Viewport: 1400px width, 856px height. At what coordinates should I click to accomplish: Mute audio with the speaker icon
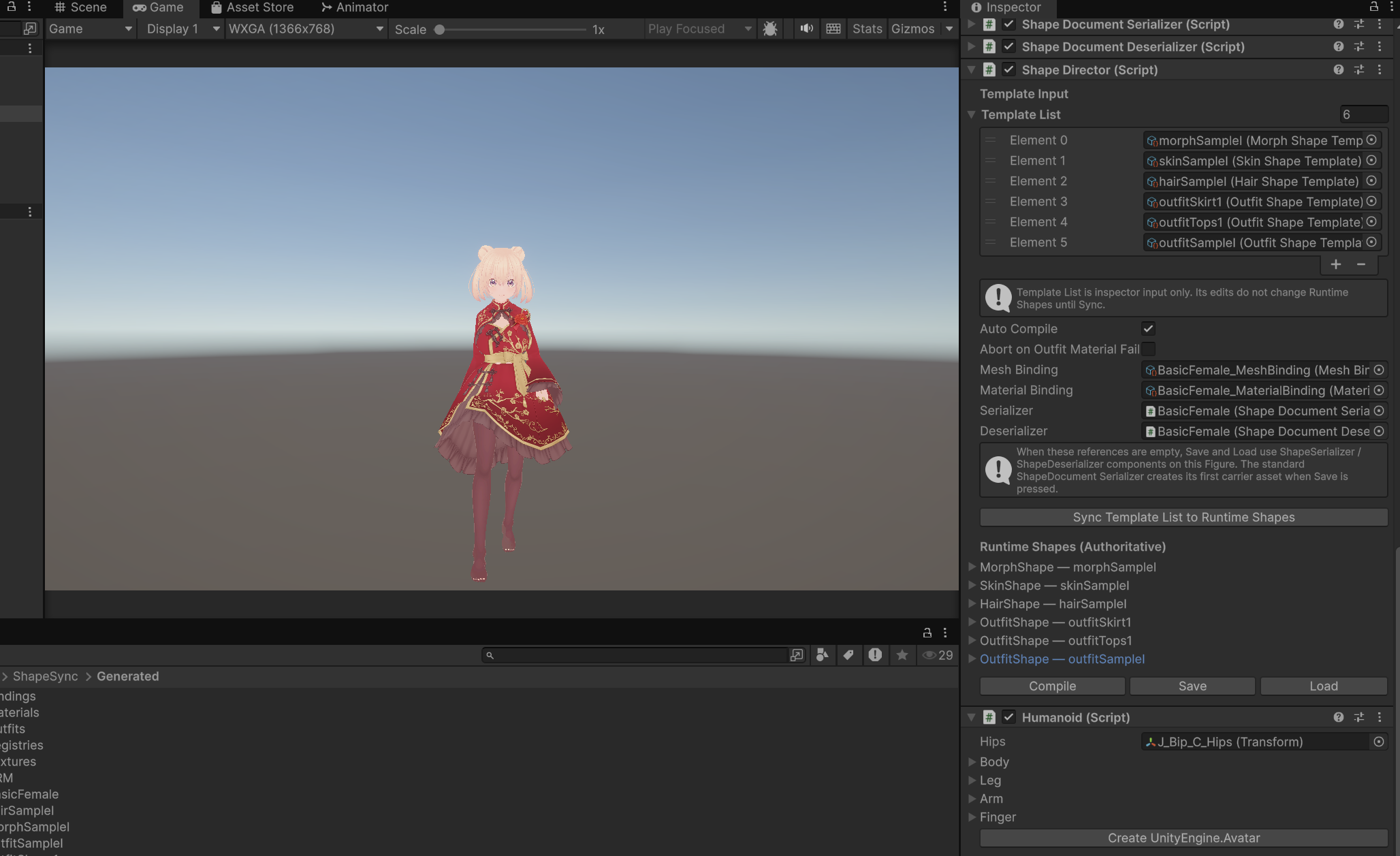806,29
